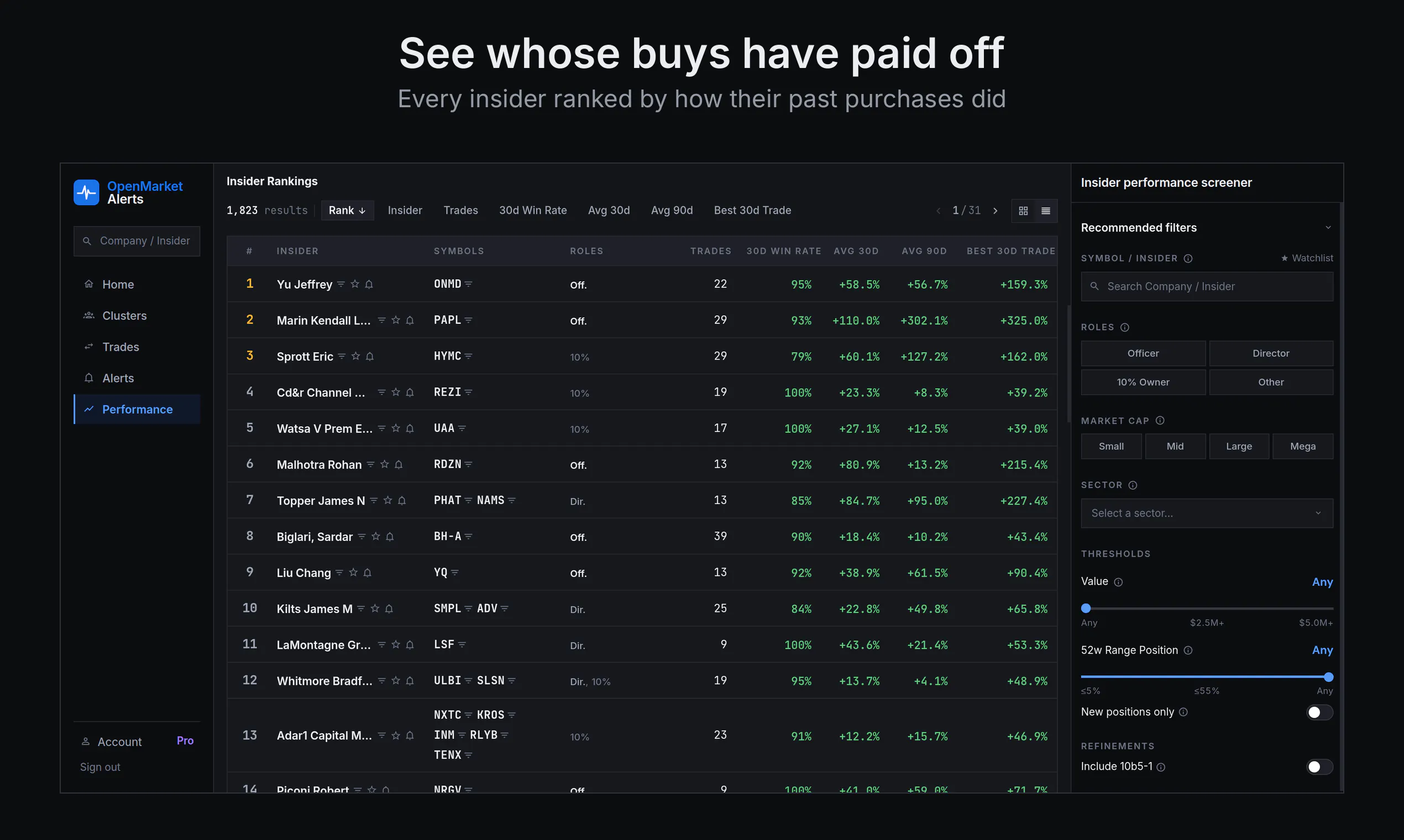Screen dimensions: 1404x840
Task: Toggle the Mega market cap filter
Action: 1303,446
